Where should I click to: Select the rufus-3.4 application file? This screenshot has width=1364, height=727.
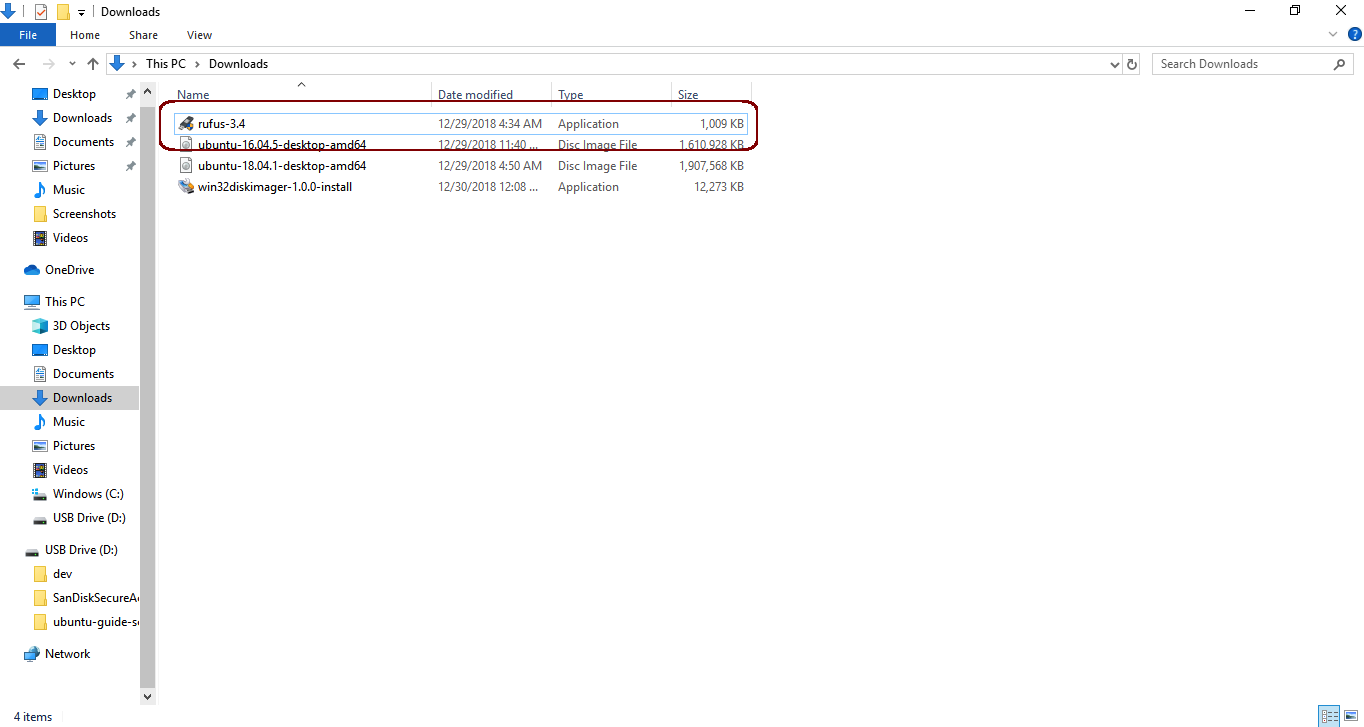(461, 124)
